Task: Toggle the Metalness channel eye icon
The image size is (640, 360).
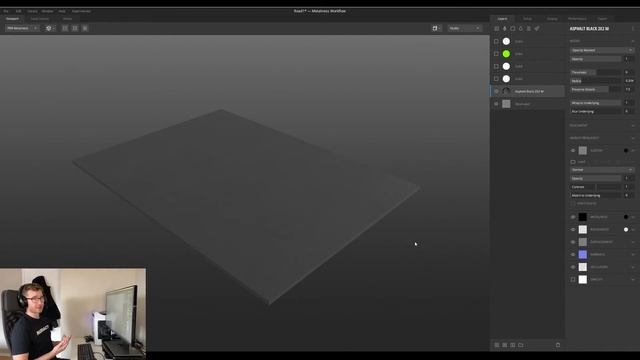Action: point(573,217)
